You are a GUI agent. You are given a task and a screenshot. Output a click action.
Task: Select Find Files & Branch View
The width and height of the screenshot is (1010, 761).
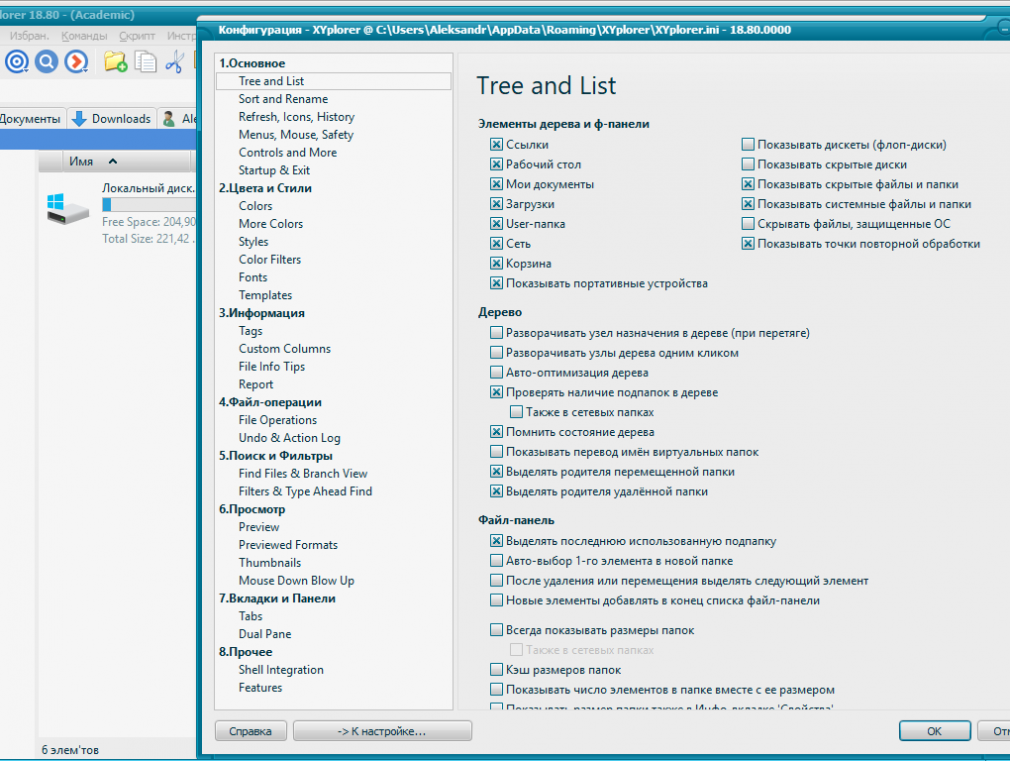(x=303, y=474)
